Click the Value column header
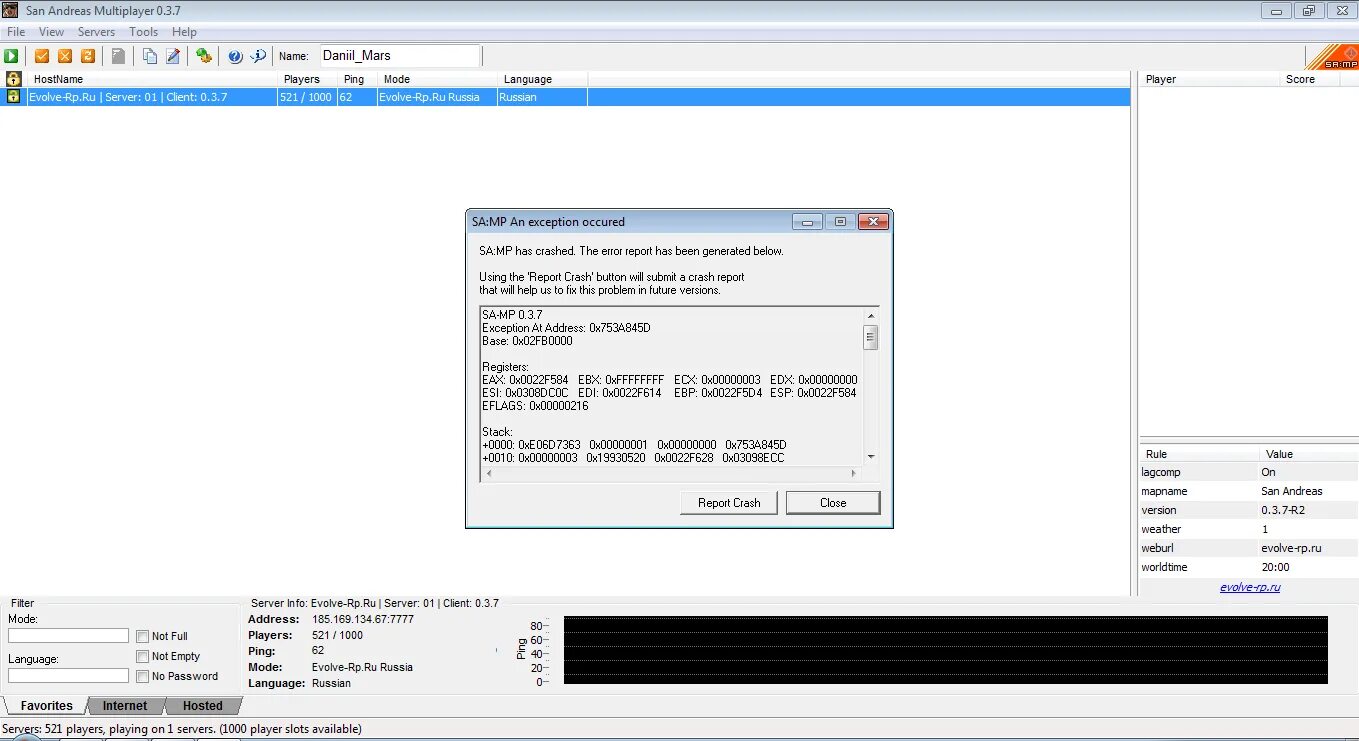1359x741 pixels. tap(1308, 454)
